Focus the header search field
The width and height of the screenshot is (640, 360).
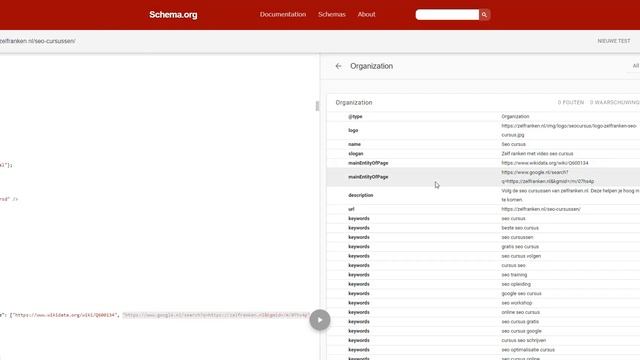pos(447,15)
